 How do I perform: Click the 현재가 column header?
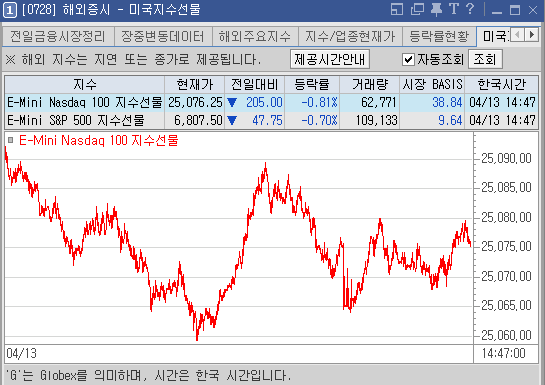point(195,84)
